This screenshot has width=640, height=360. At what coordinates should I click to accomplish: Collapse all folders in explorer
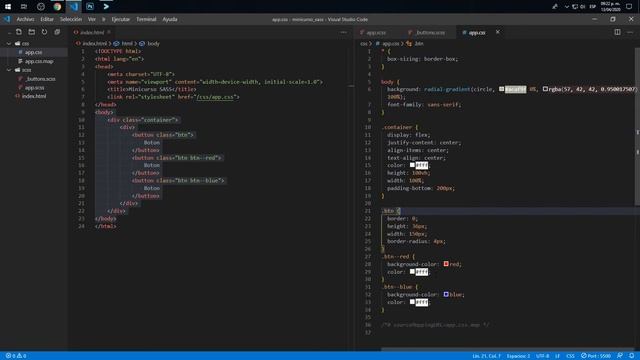click(57, 32)
